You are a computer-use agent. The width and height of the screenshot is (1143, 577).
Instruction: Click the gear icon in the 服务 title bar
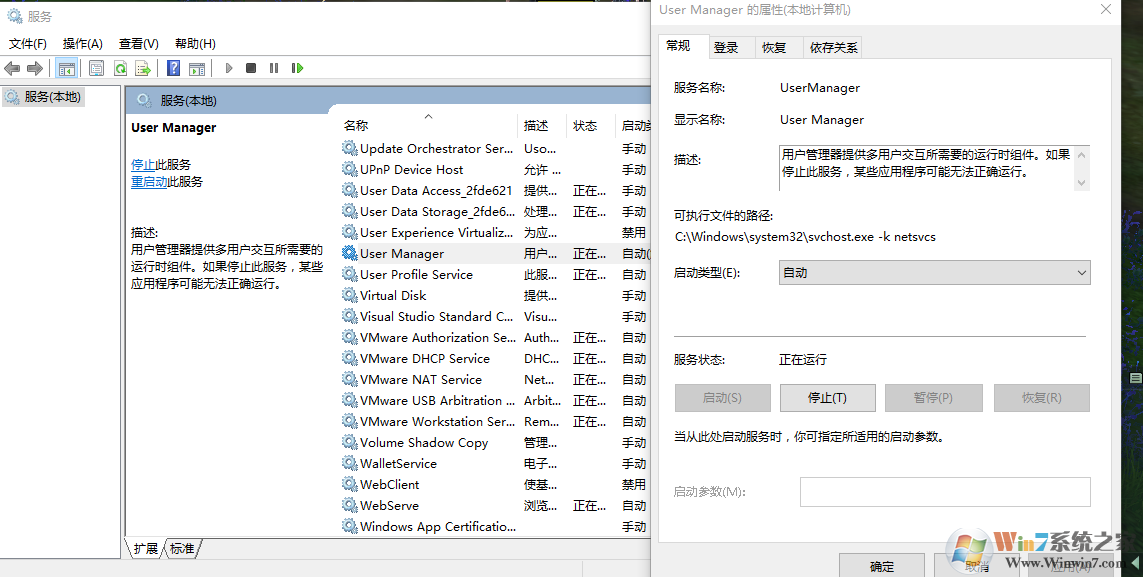15,16
